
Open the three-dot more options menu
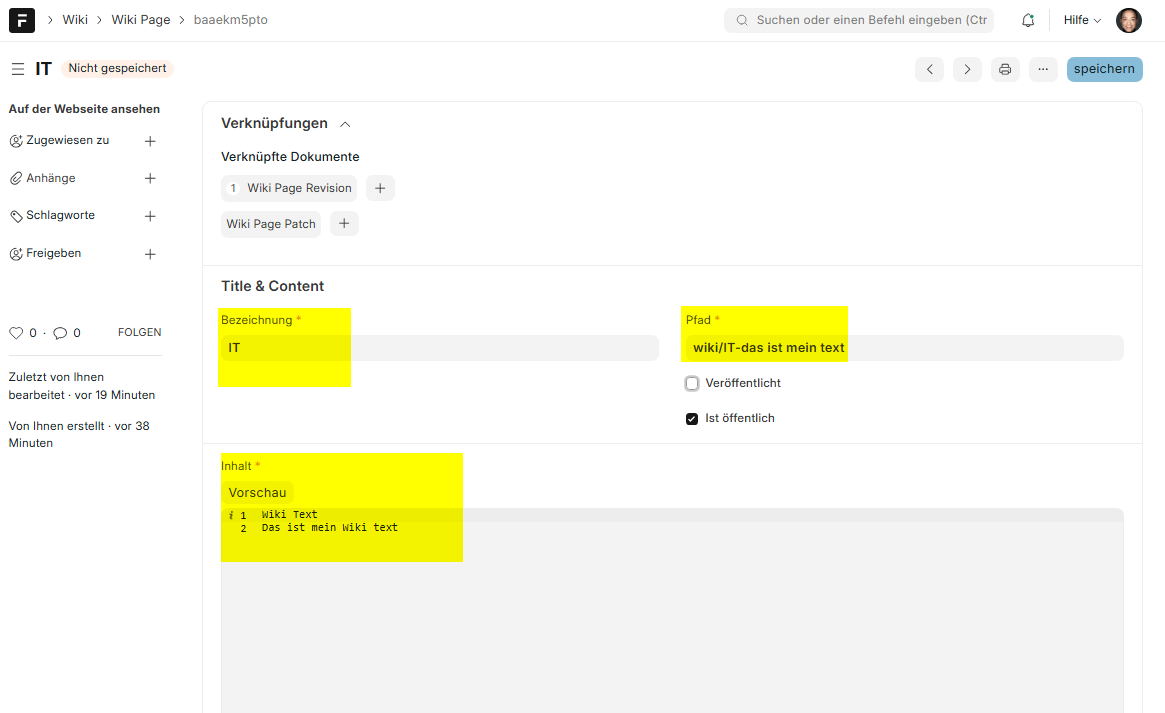coord(1042,69)
